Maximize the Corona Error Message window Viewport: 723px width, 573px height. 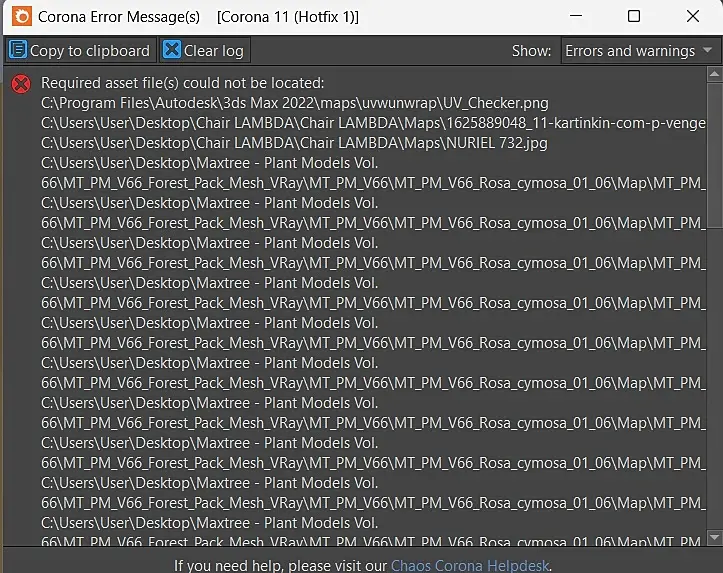pos(634,16)
